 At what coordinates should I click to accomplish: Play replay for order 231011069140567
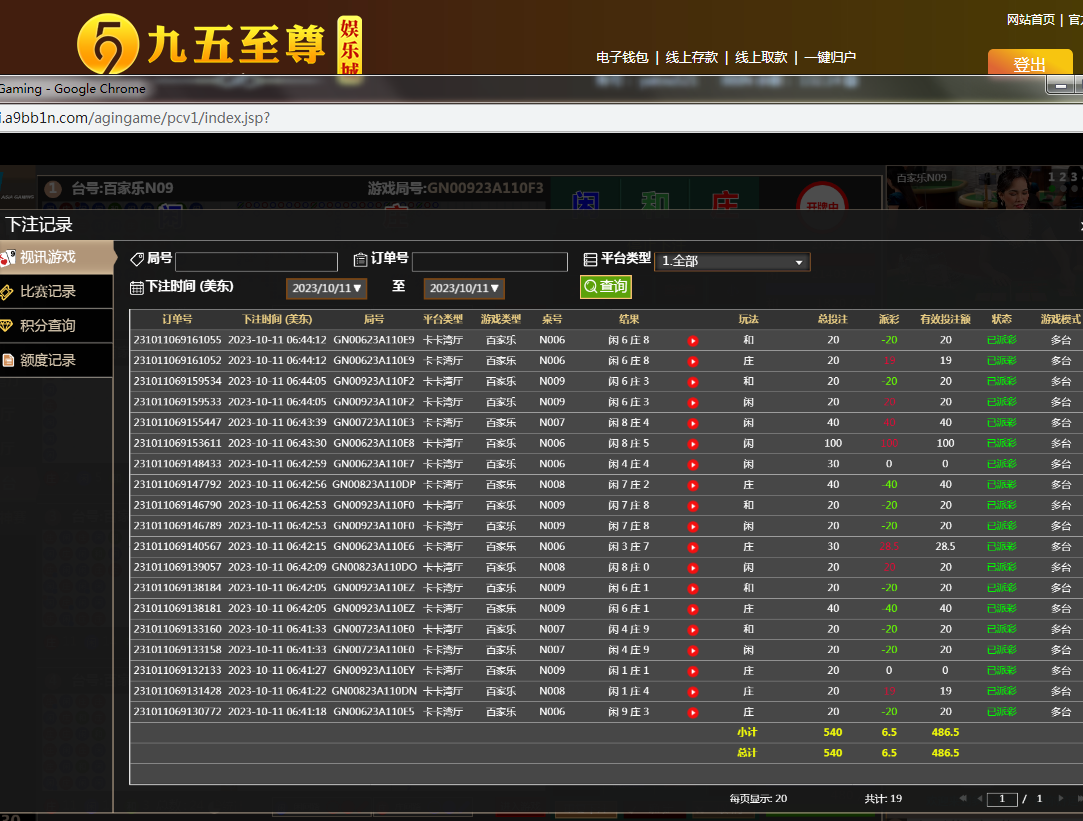pos(692,547)
